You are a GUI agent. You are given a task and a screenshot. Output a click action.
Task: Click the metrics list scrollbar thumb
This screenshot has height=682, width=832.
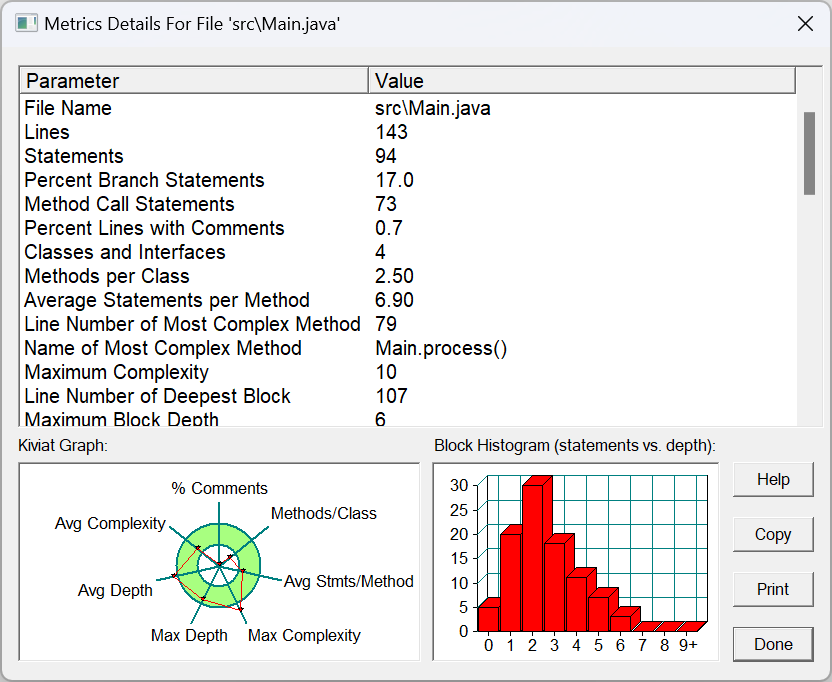tap(809, 153)
